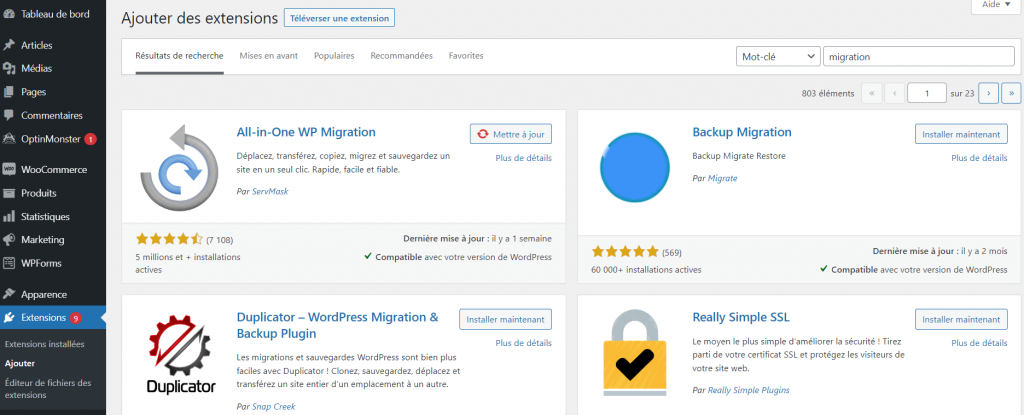Open the Médias library menu
This screenshot has height=415, width=1024.
point(36,68)
